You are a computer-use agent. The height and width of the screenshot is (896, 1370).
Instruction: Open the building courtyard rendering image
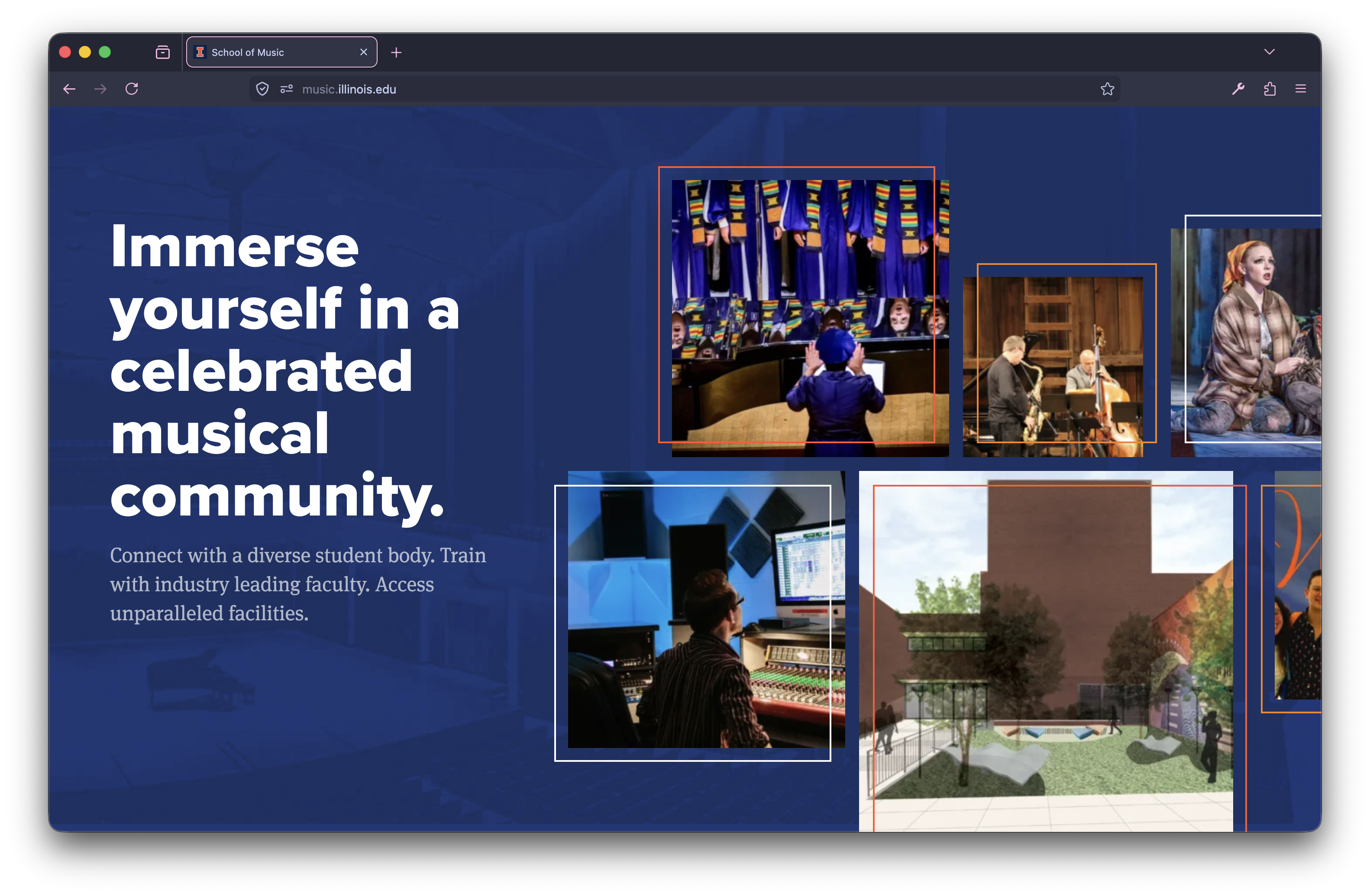tap(1045, 650)
